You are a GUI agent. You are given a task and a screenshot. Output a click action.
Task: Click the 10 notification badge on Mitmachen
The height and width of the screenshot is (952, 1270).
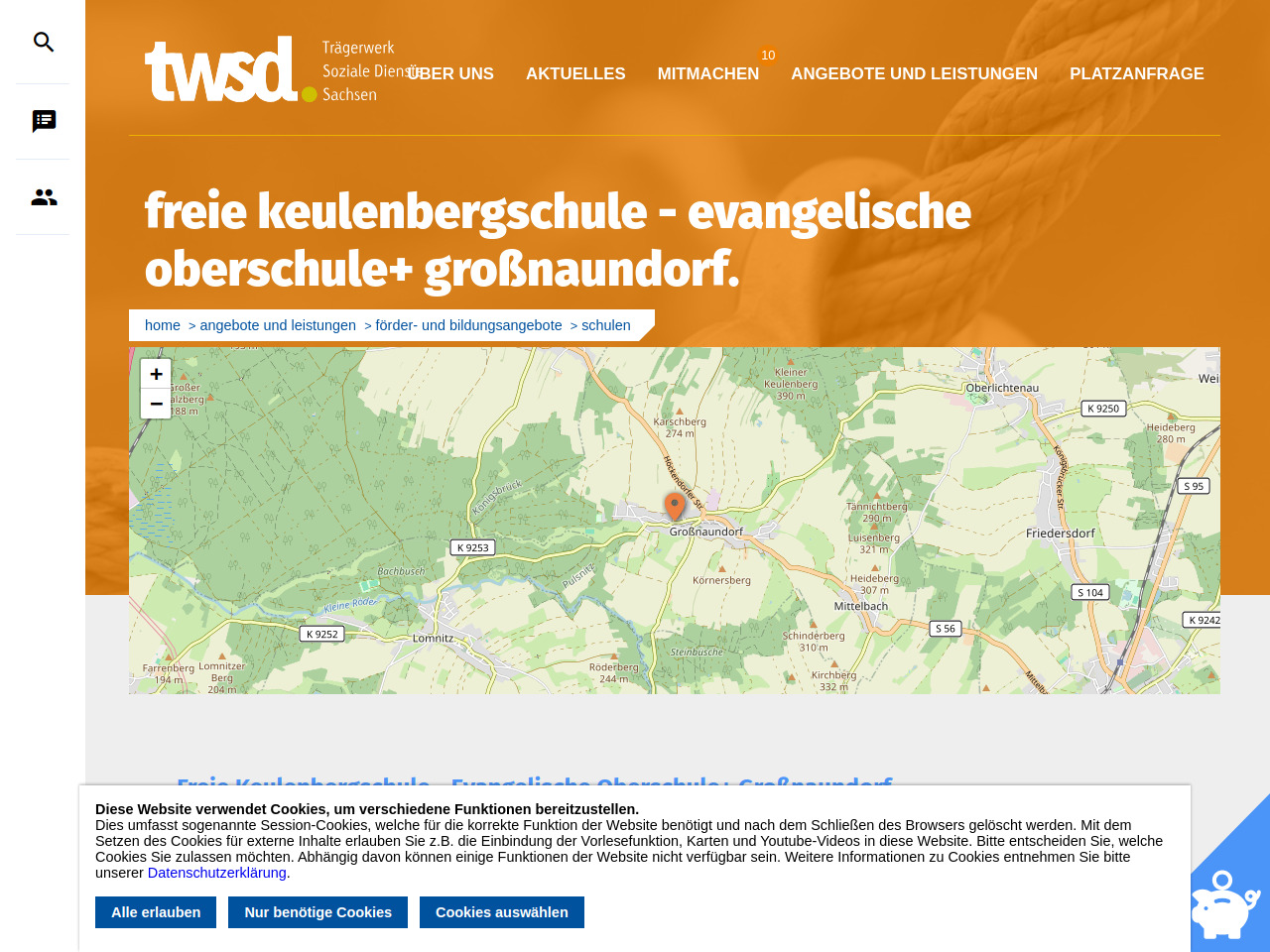point(768,56)
